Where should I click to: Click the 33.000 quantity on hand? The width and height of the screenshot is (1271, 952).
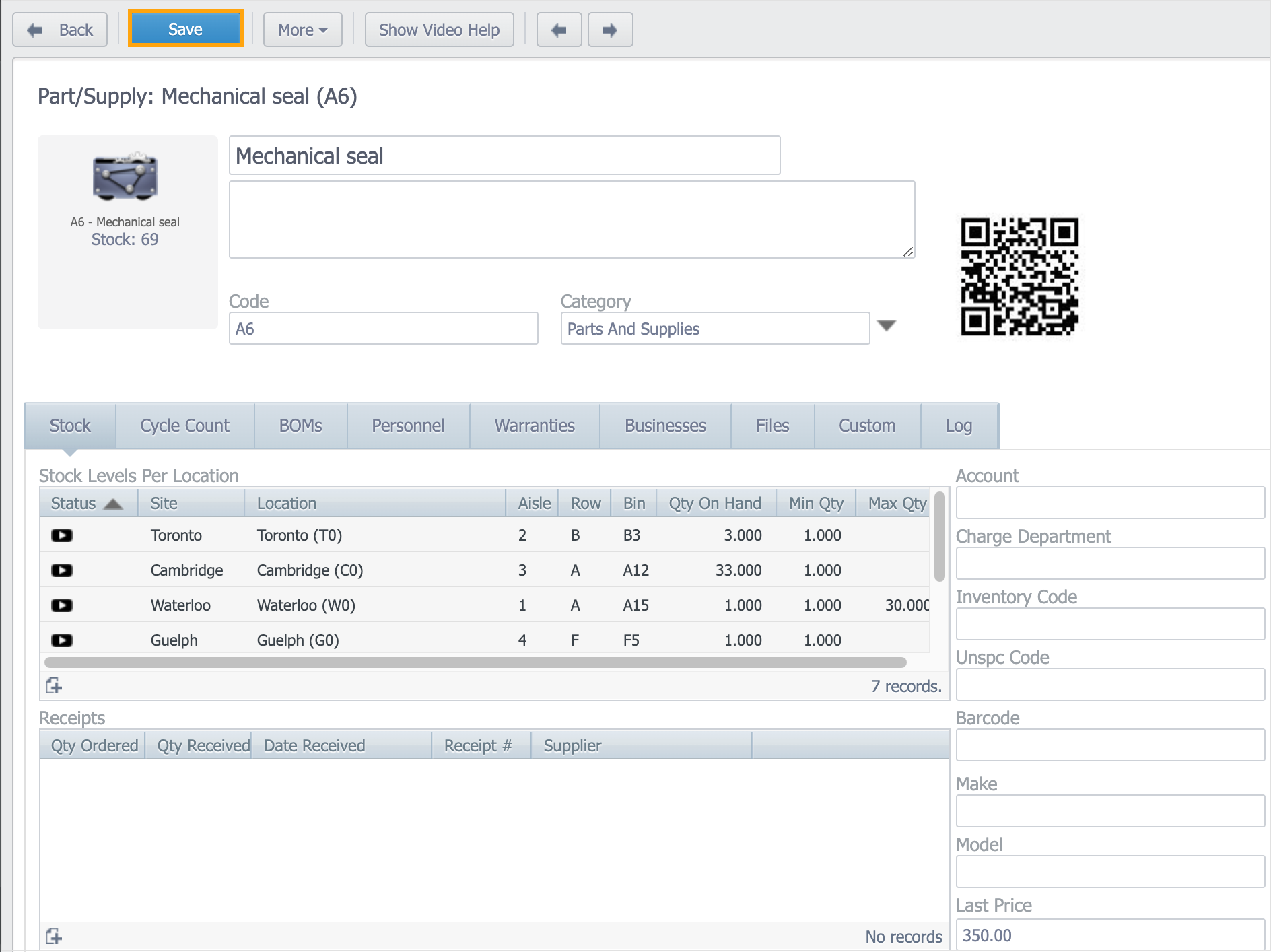pos(738,570)
